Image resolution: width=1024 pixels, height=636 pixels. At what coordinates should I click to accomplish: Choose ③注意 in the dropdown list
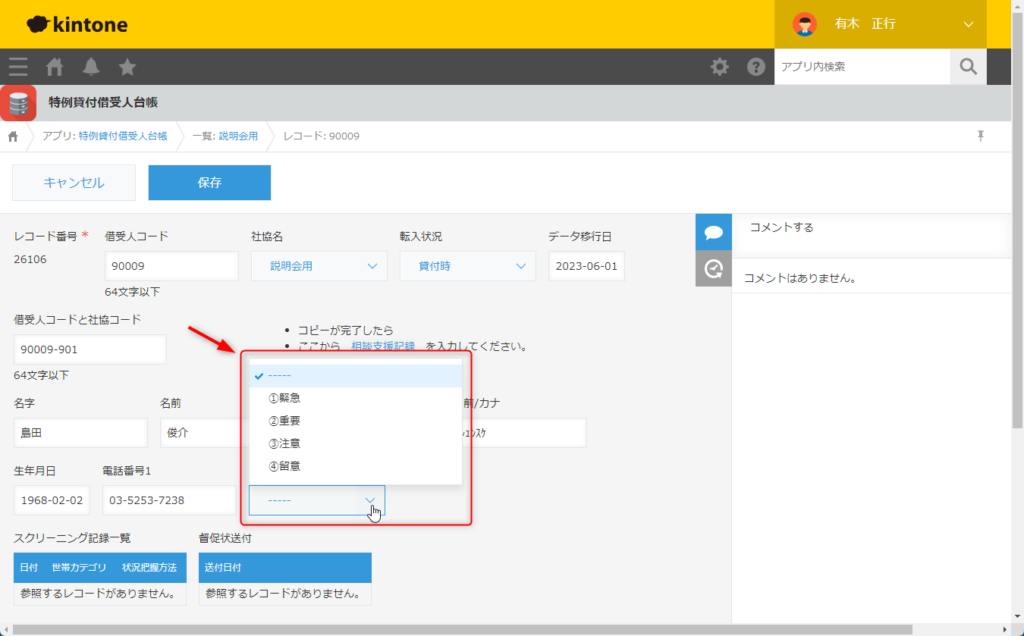coord(285,443)
